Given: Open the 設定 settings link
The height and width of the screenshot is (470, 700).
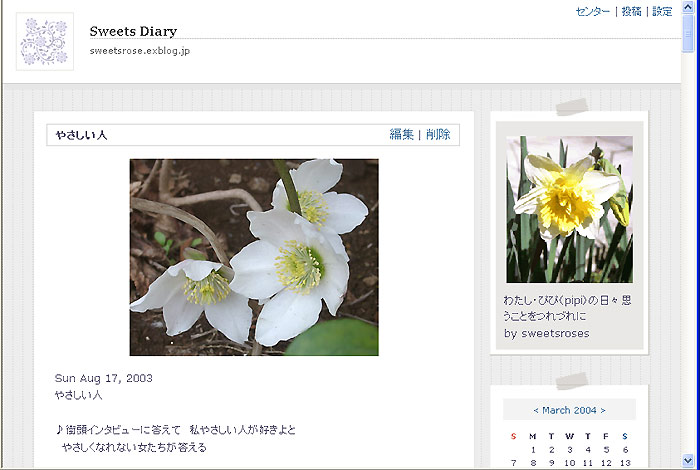Looking at the screenshot, I should pyautogui.click(x=662, y=12).
